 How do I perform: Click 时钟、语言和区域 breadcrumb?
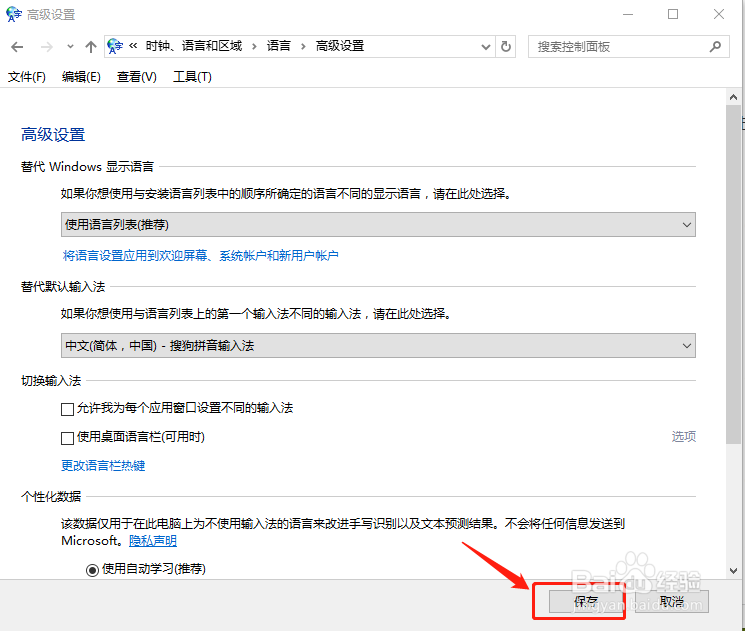(x=194, y=46)
